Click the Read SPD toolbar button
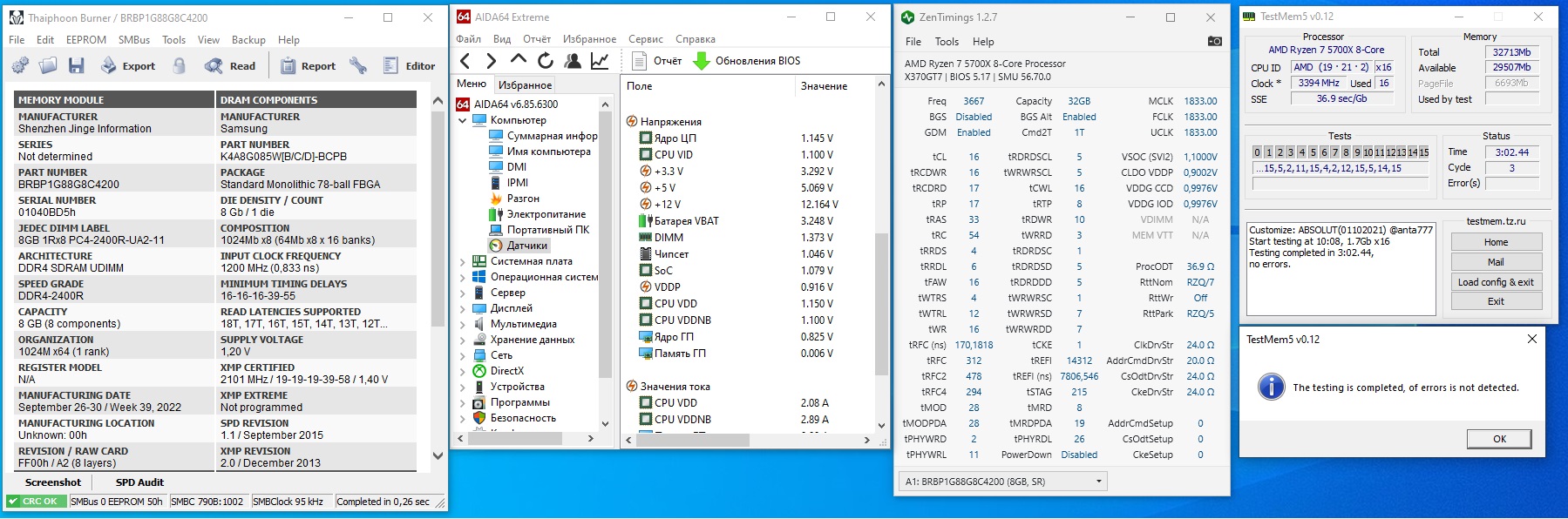Screen dimensions: 1568x519 pyautogui.click(x=230, y=65)
